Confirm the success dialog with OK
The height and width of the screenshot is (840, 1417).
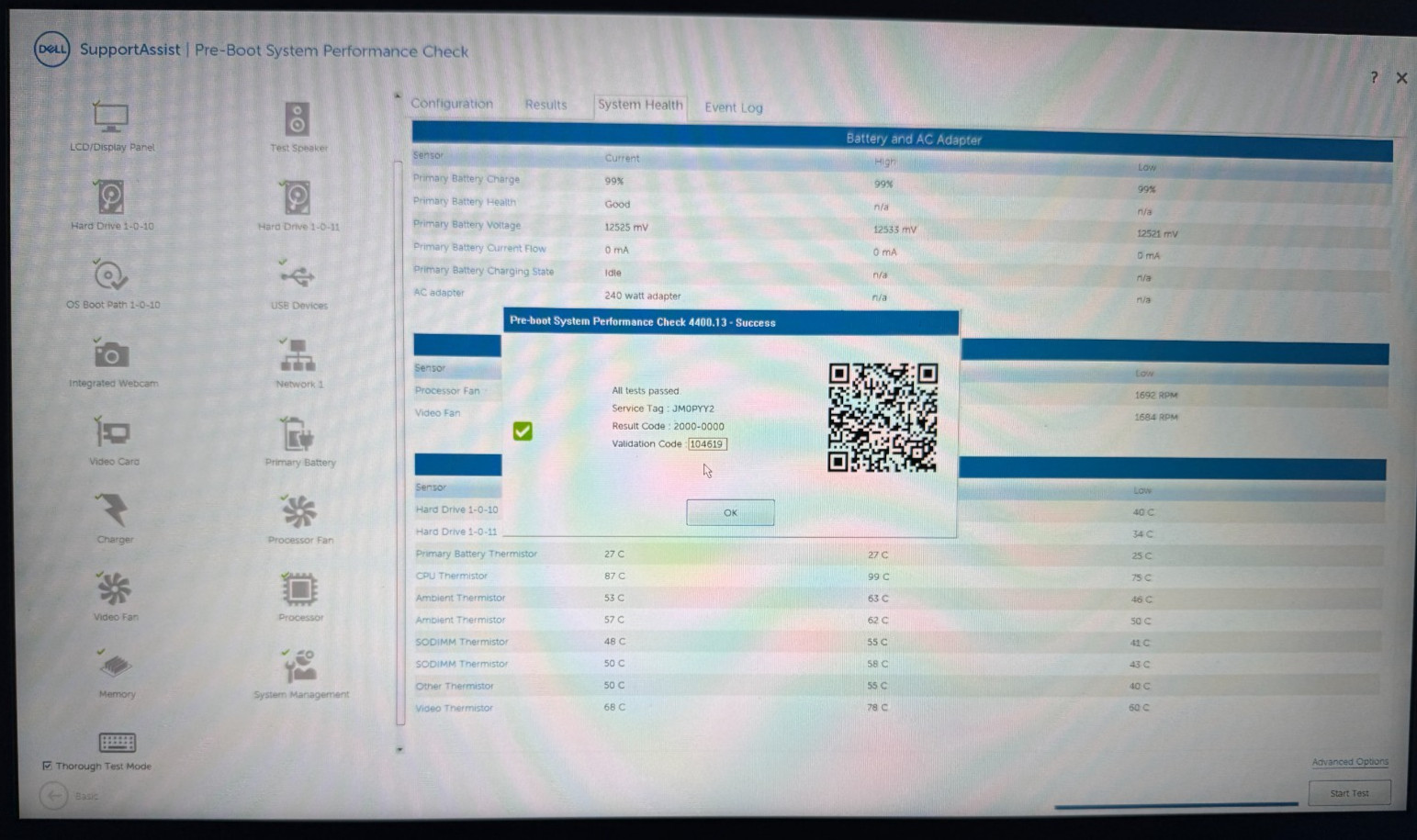pyautogui.click(x=730, y=512)
